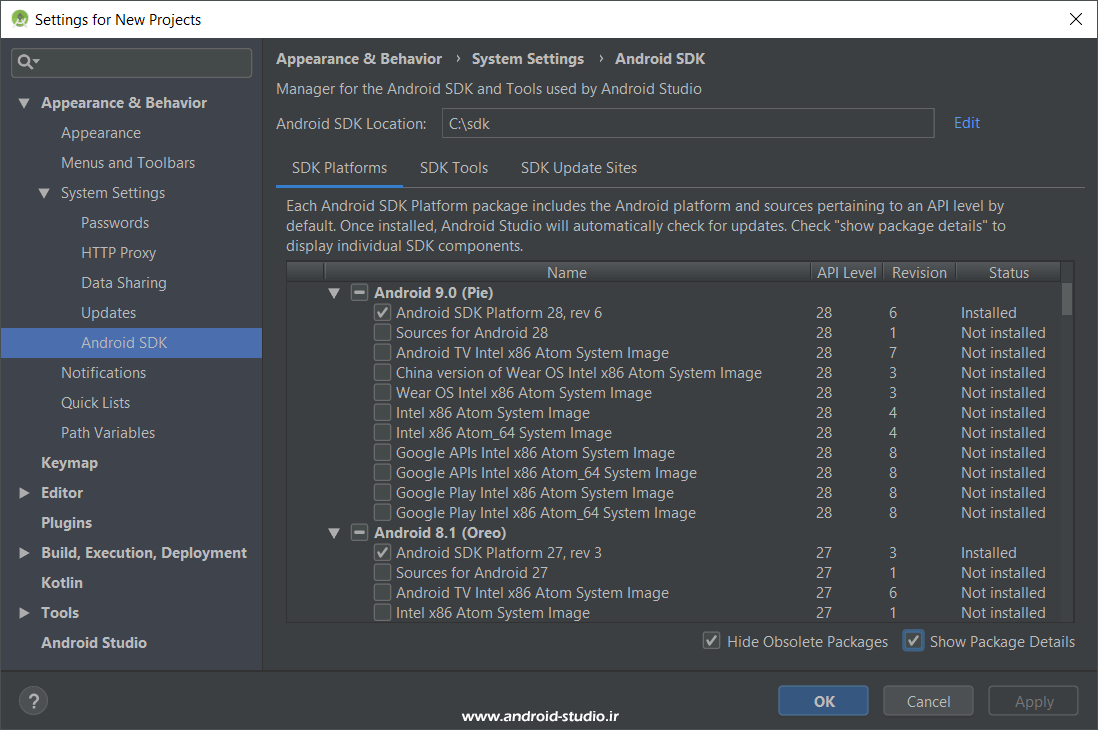Toggle Android SDK Platform 27, rev 3 checkbox
Viewport: 1098px width, 730px height.
click(x=382, y=553)
